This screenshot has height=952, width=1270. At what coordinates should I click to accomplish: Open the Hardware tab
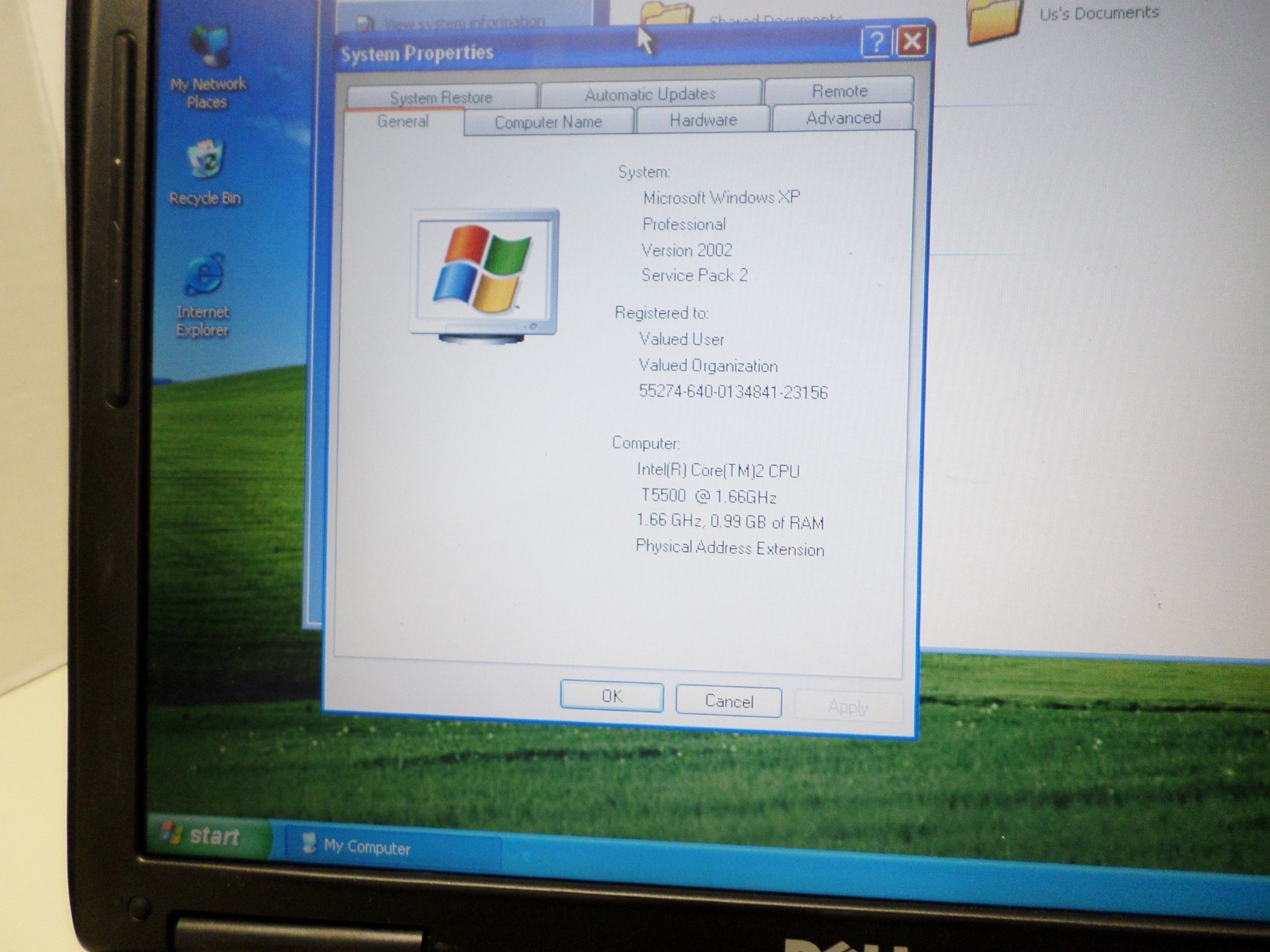point(703,120)
